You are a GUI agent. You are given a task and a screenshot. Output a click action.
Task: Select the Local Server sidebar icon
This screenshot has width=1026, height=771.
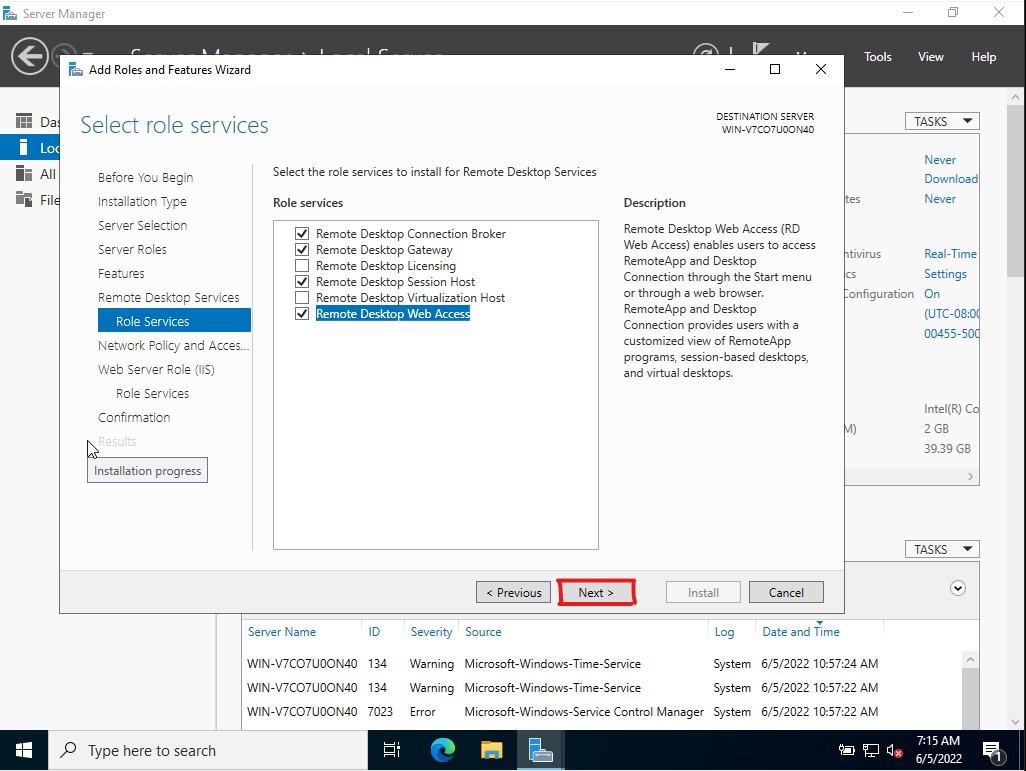(x=24, y=147)
